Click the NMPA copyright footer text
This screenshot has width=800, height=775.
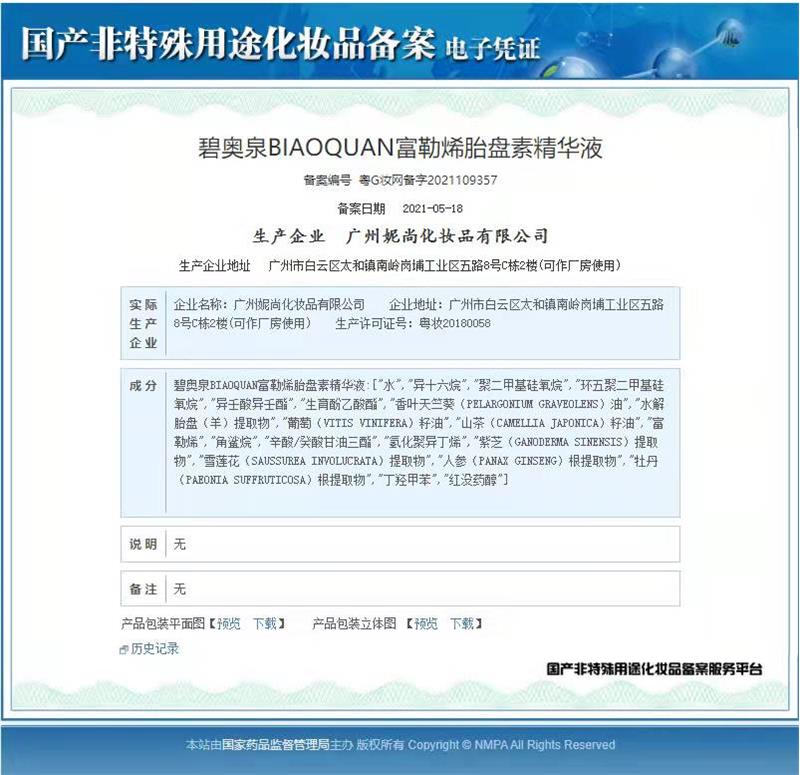tap(400, 745)
